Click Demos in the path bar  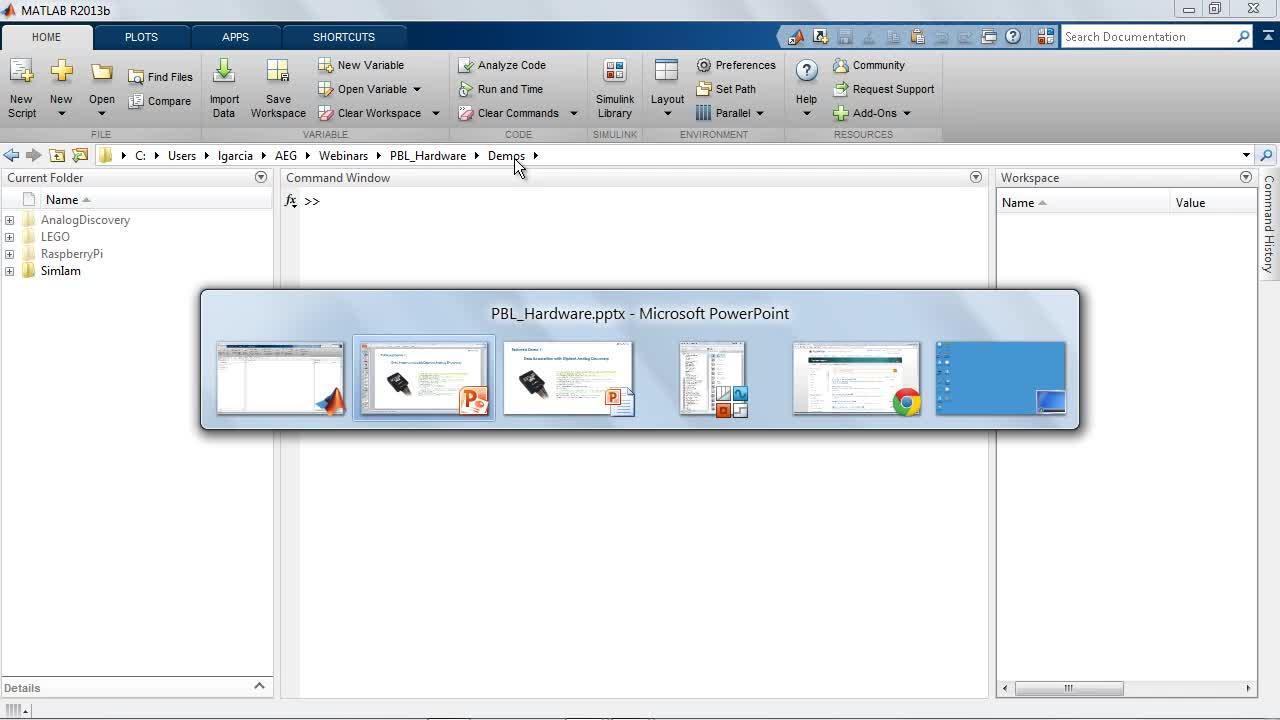coord(506,156)
